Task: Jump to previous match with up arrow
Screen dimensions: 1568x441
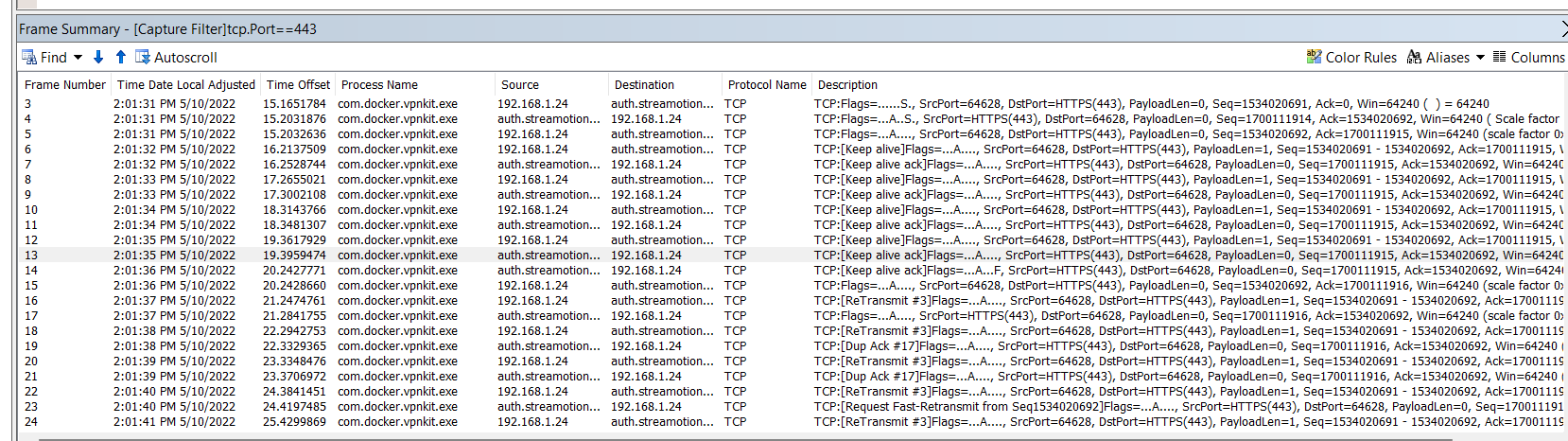Action: coord(121,58)
